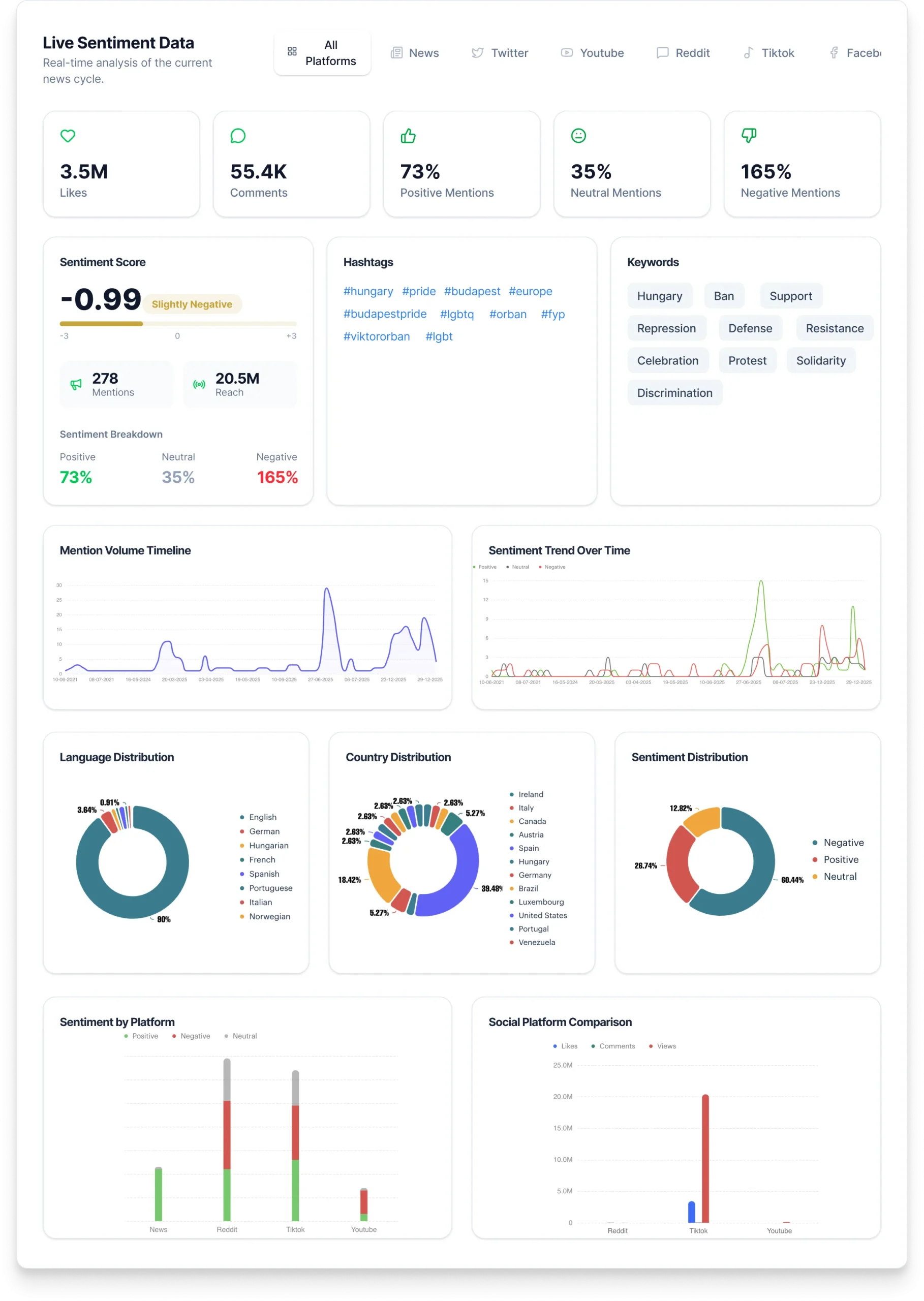The width and height of the screenshot is (924, 1301).
Task: Switch to the Twitter tab
Action: point(500,53)
